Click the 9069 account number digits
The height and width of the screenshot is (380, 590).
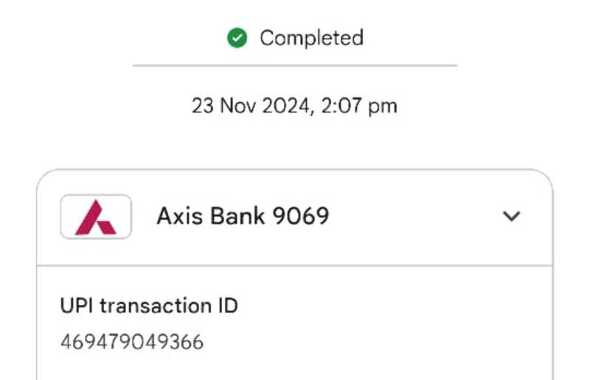(301, 216)
